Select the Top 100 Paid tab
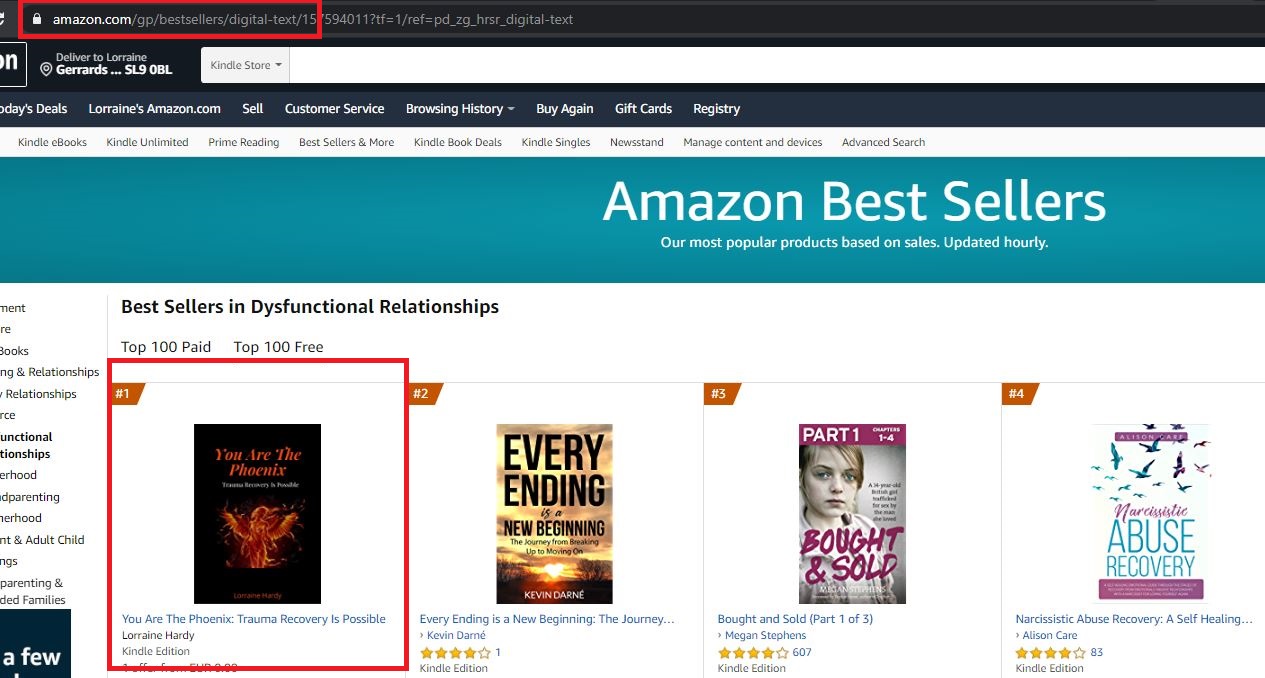 pos(166,347)
